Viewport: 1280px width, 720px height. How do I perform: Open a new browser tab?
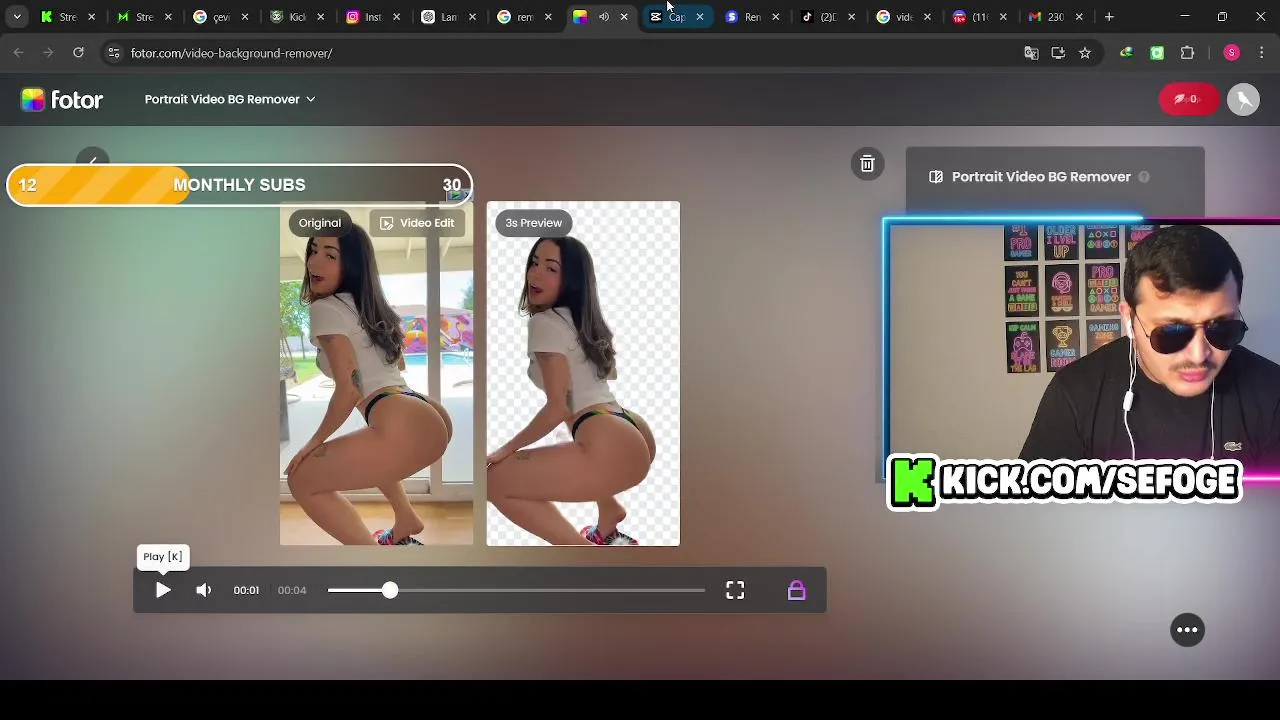(x=1109, y=17)
